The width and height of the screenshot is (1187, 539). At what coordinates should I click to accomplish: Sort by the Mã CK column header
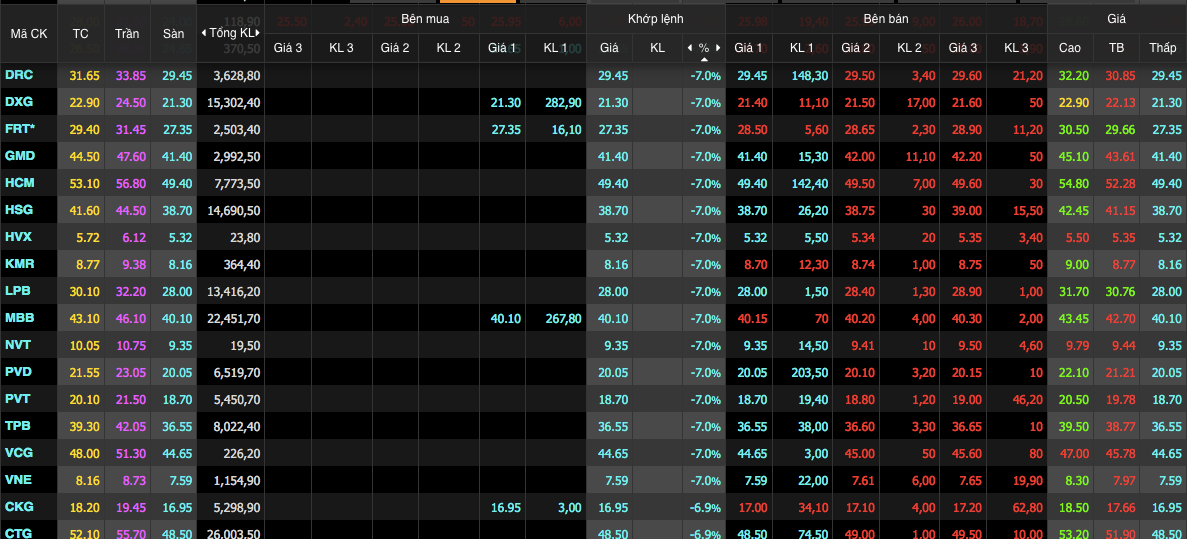tap(28, 33)
